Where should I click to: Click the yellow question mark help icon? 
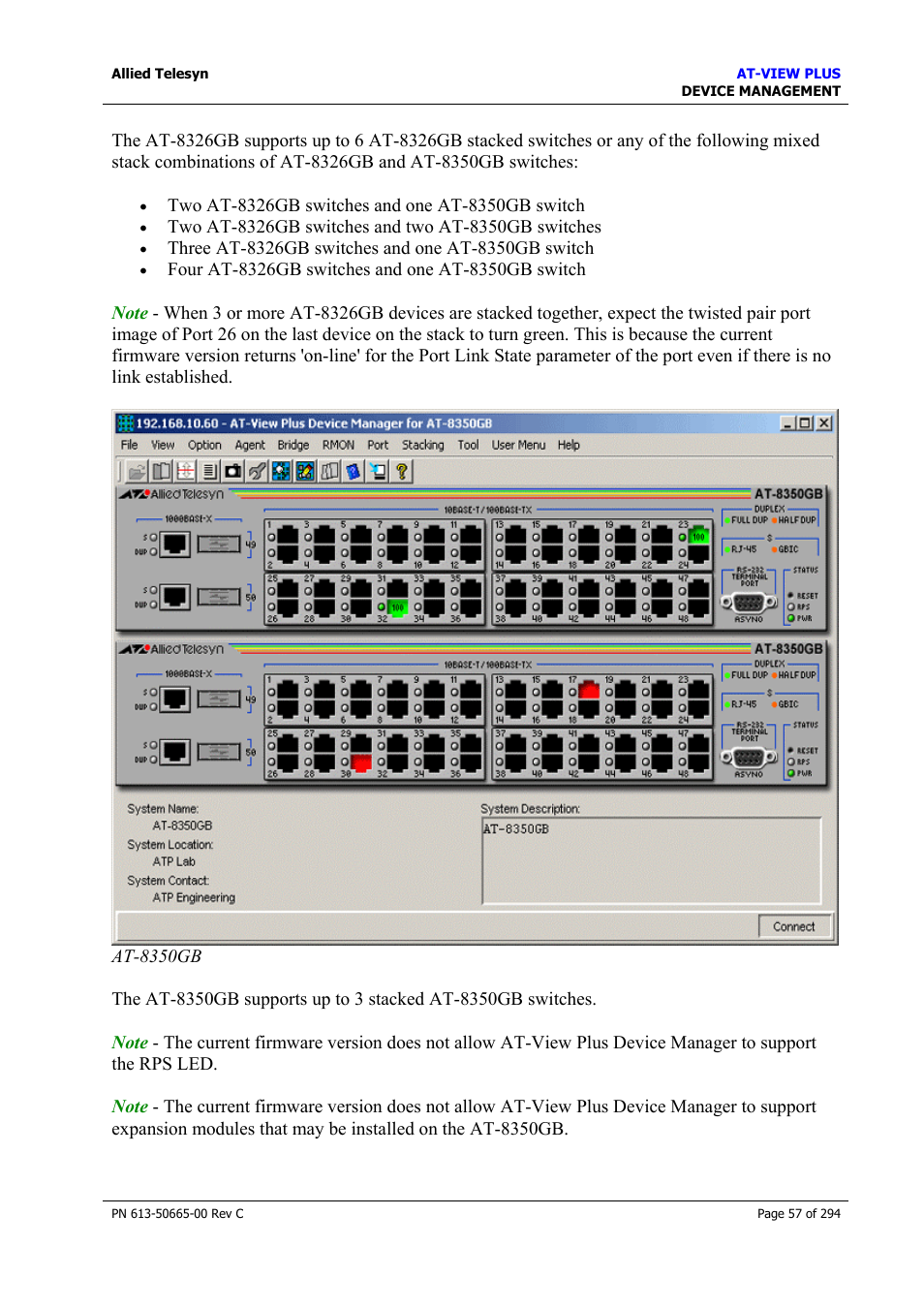401,472
